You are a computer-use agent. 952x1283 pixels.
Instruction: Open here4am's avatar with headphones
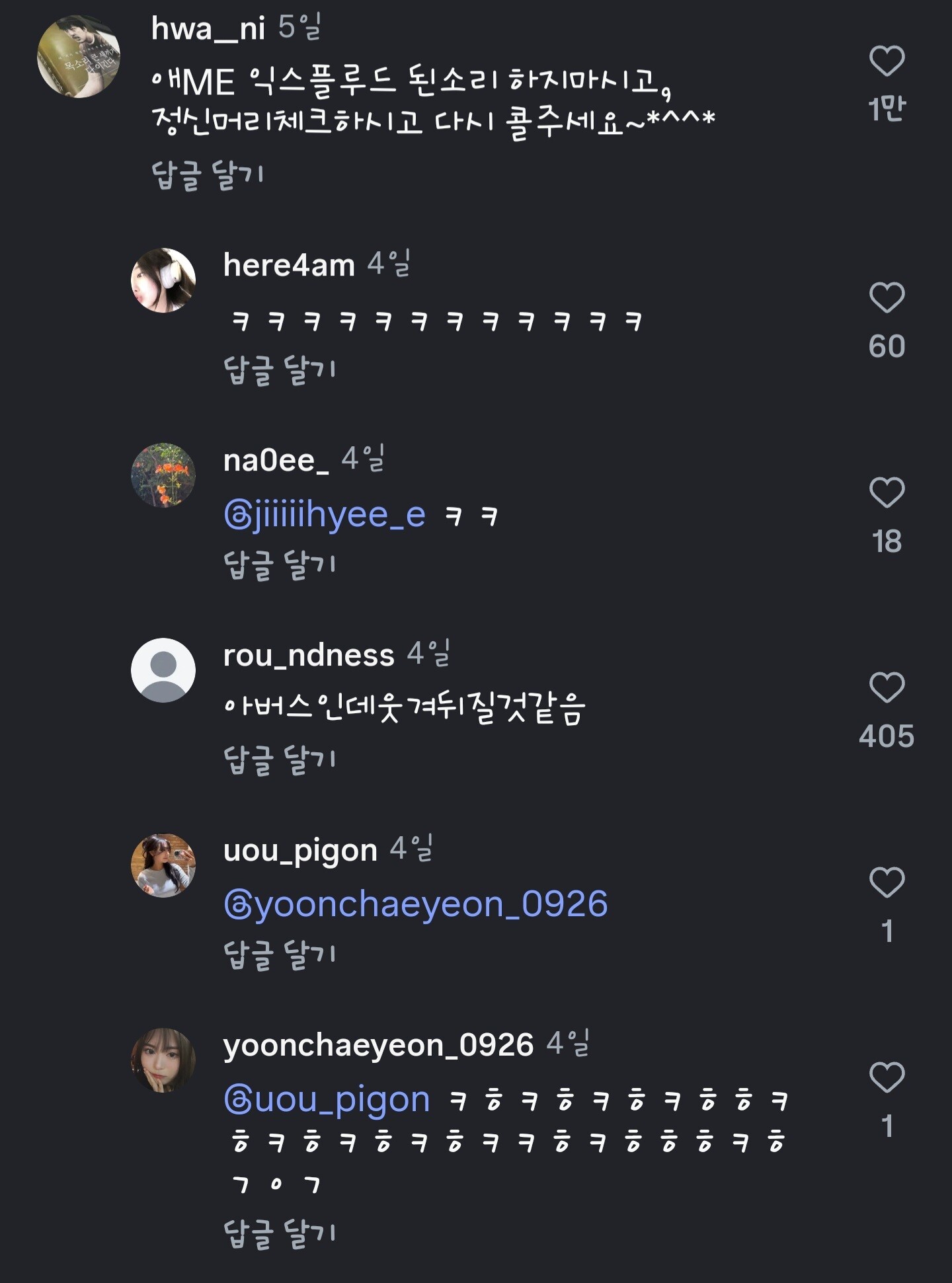tap(163, 280)
